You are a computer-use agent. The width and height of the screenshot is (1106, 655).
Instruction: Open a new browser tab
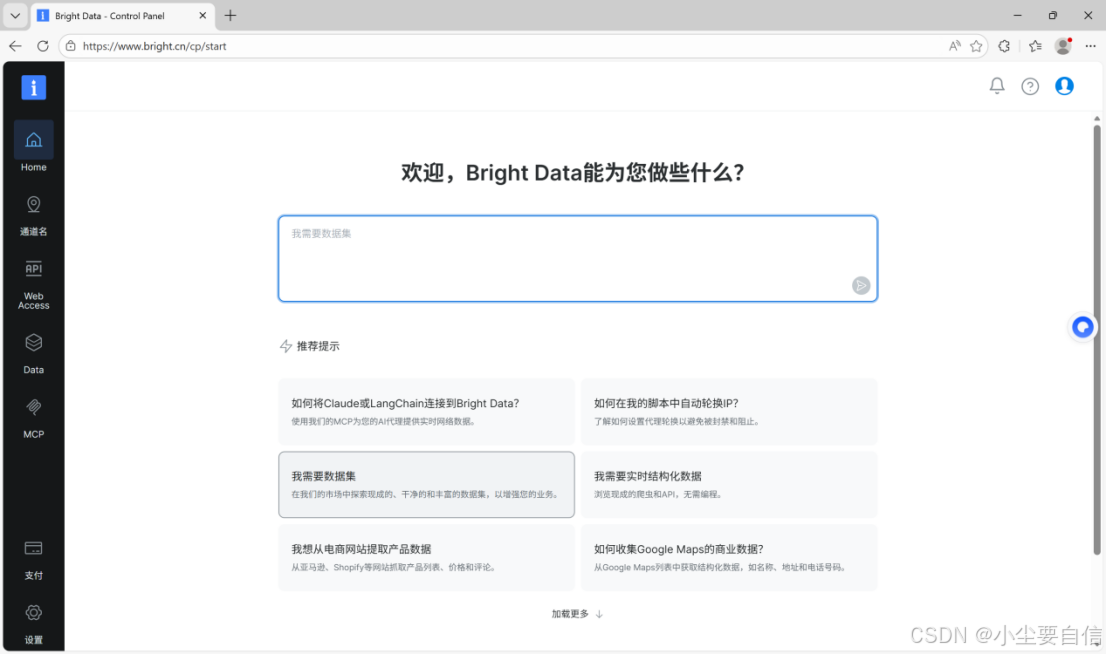231,16
